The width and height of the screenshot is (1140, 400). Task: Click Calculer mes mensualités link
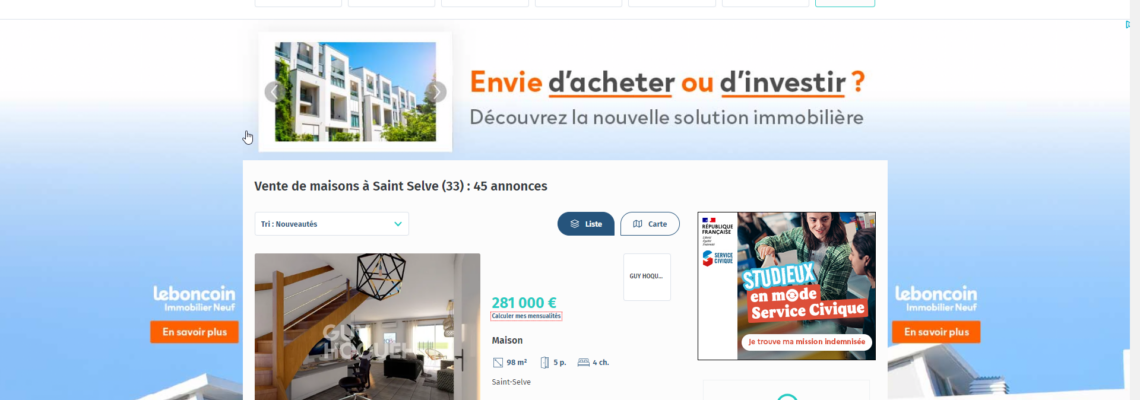[526, 316]
